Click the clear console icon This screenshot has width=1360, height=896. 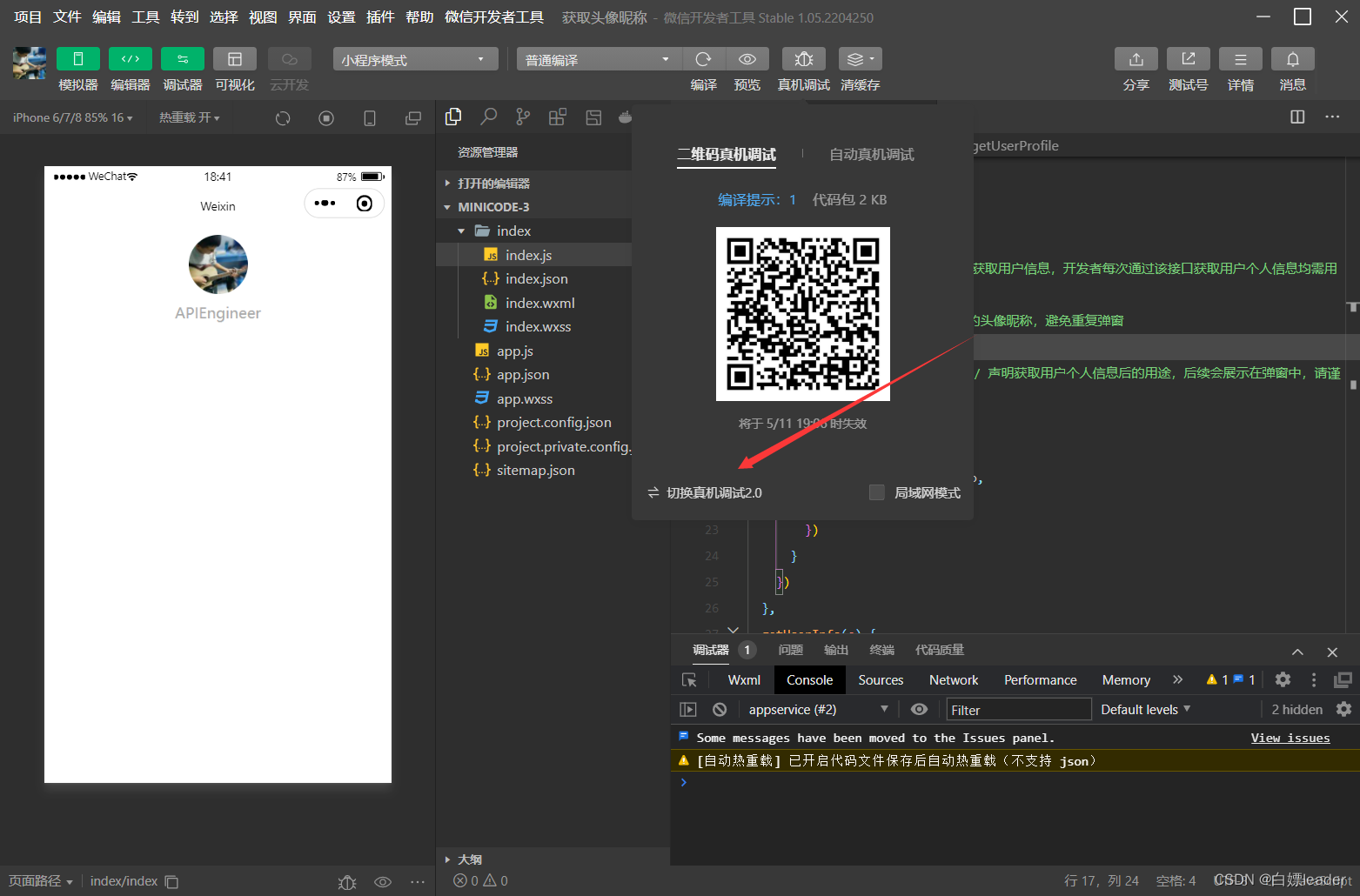720,709
